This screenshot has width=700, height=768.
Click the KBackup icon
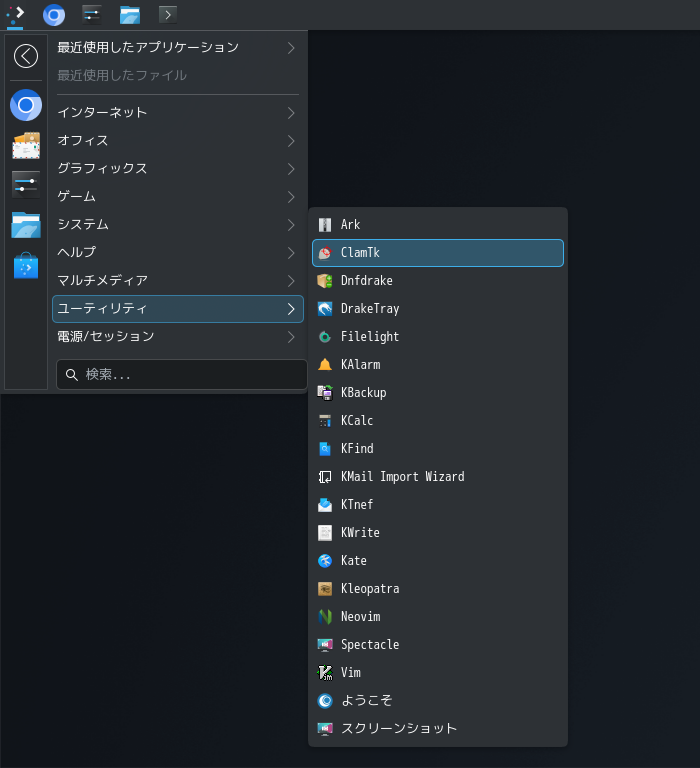(x=325, y=393)
